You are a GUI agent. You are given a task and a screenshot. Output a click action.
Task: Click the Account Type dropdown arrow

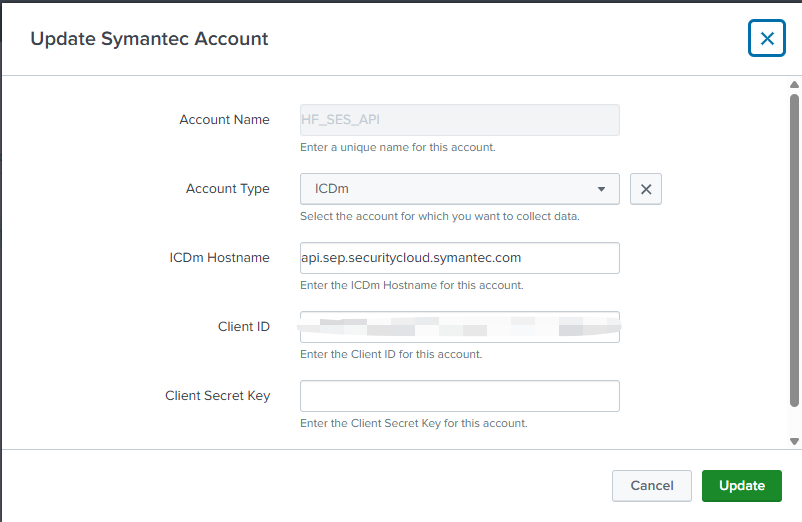(601, 189)
